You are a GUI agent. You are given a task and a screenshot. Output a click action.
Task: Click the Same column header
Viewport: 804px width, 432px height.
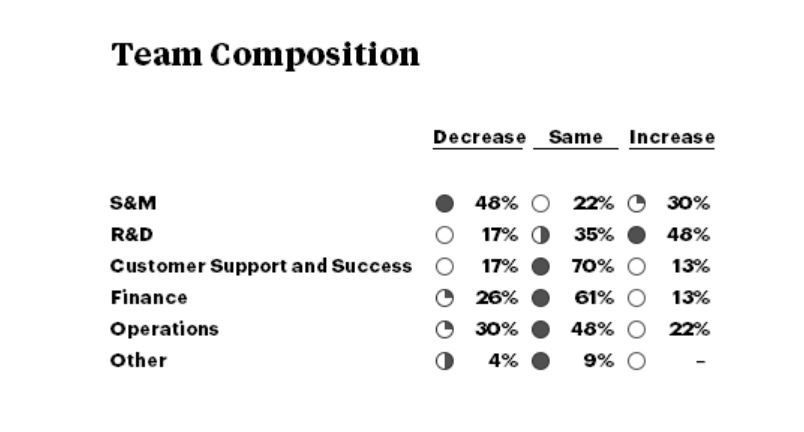click(x=575, y=137)
